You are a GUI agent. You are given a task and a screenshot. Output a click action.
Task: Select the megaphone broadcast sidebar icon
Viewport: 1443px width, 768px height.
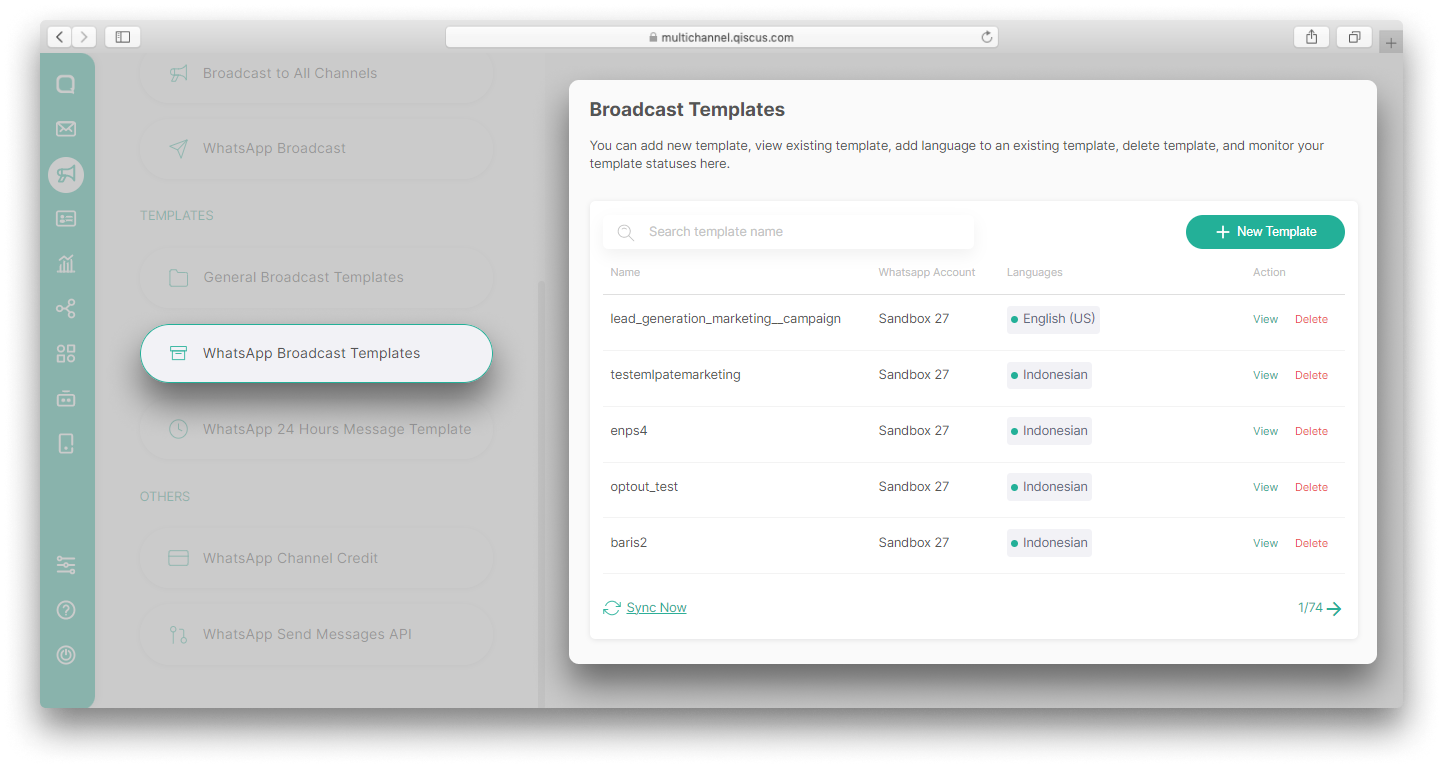click(66, 174)
